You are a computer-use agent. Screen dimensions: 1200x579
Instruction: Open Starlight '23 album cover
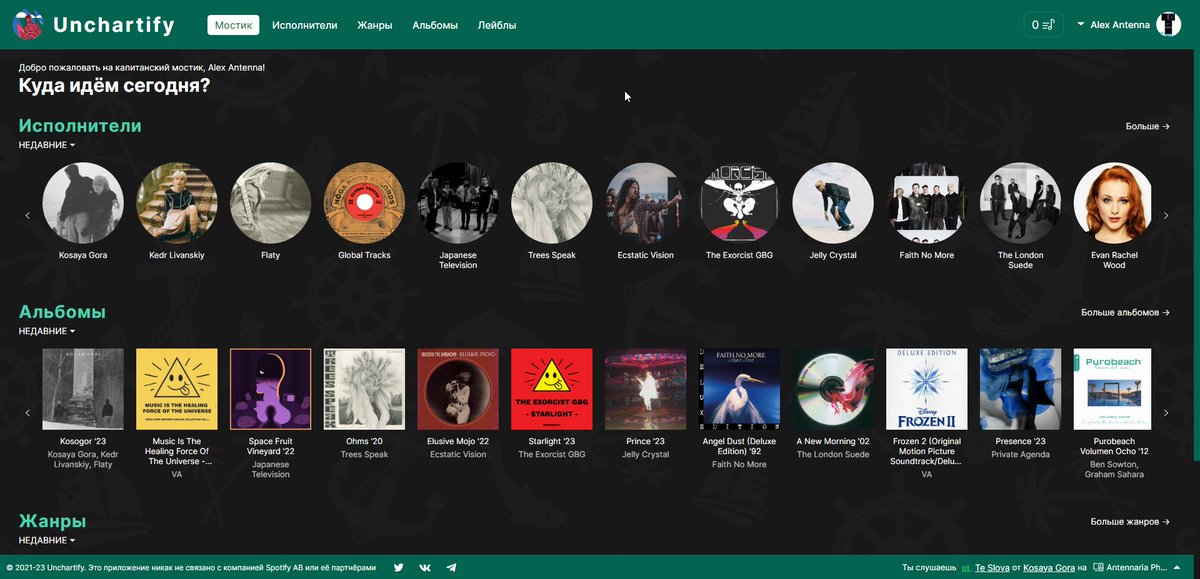coord(552,389)
